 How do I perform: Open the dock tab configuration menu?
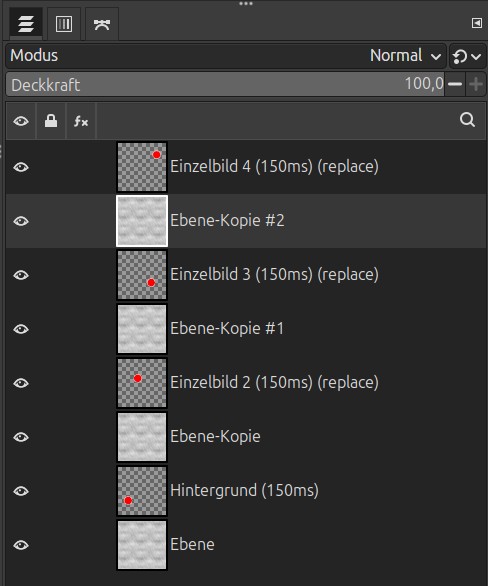click(476, 23)
